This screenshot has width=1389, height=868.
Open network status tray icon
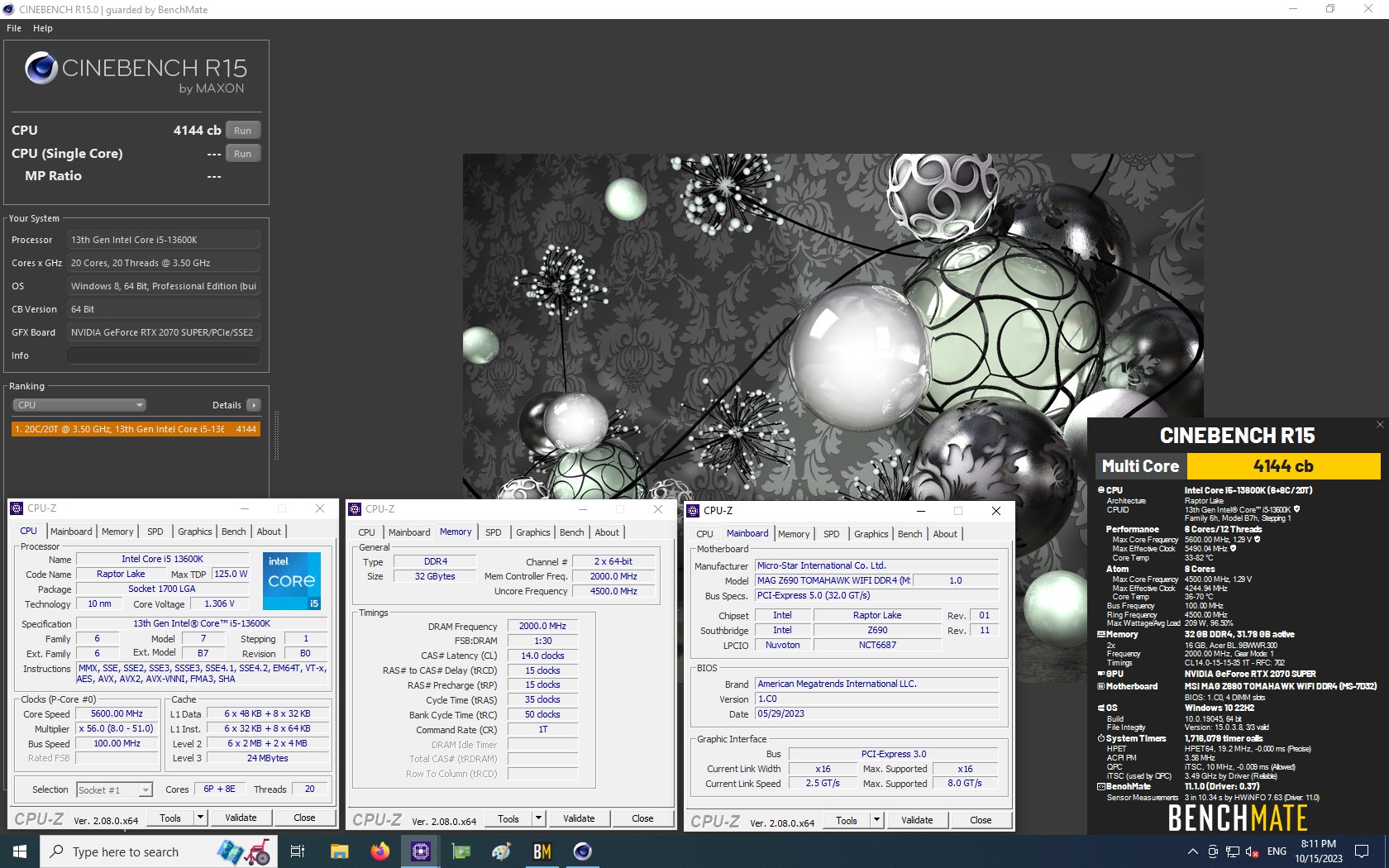pos(1233,851)
